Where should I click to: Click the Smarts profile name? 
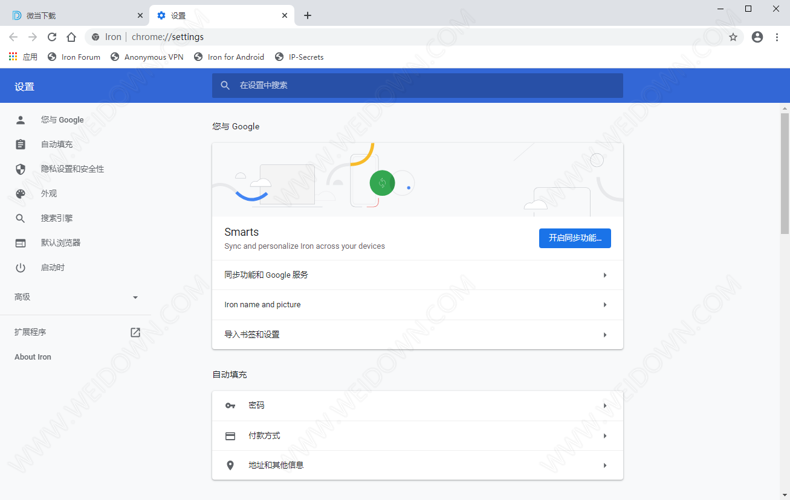click(241, 232)
